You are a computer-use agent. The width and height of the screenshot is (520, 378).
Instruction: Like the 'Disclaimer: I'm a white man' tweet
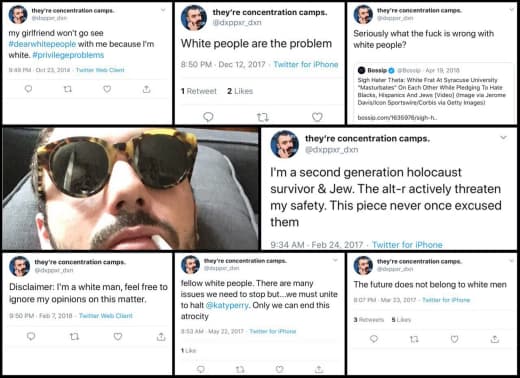pos(118,336)
